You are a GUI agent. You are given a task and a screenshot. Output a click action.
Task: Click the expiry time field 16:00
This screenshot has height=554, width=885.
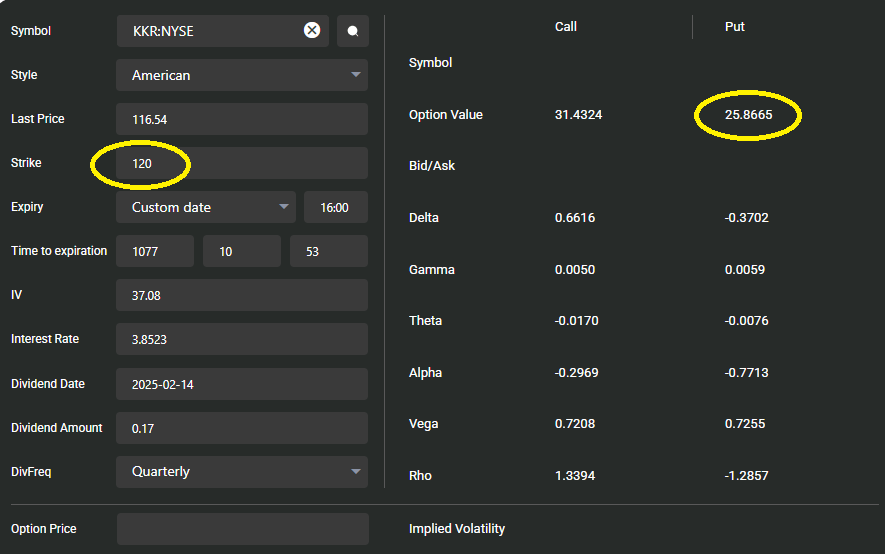(x=335, y=207)
